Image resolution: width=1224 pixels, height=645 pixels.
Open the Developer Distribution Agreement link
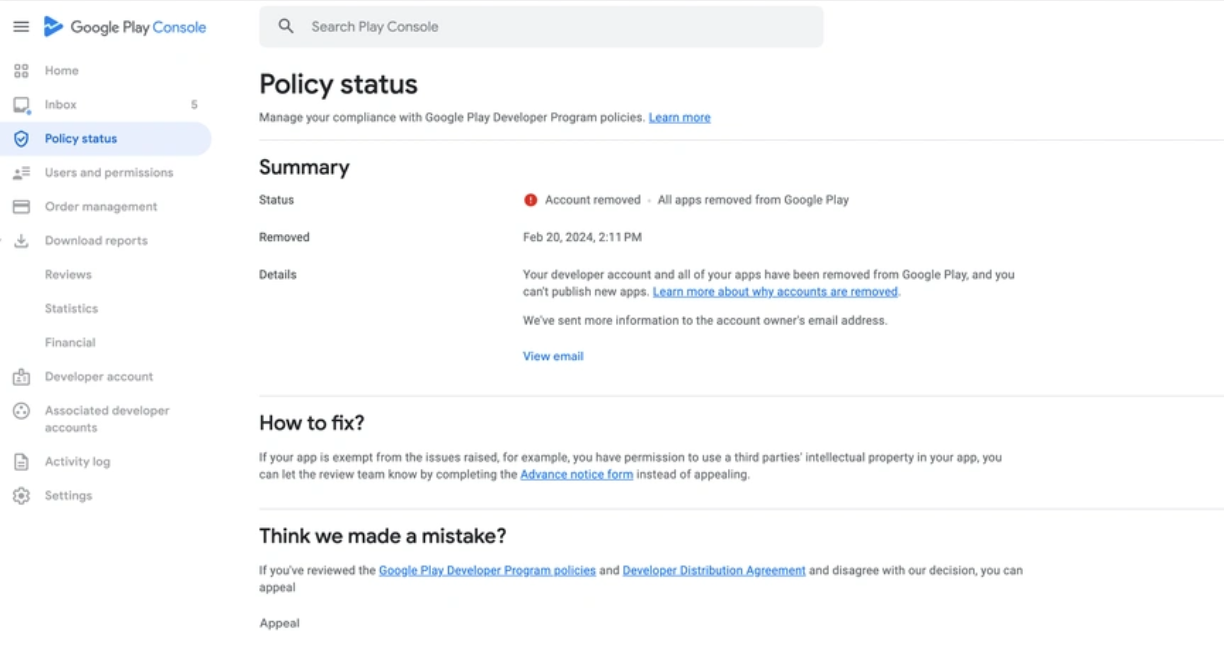(x=714, y=571)
